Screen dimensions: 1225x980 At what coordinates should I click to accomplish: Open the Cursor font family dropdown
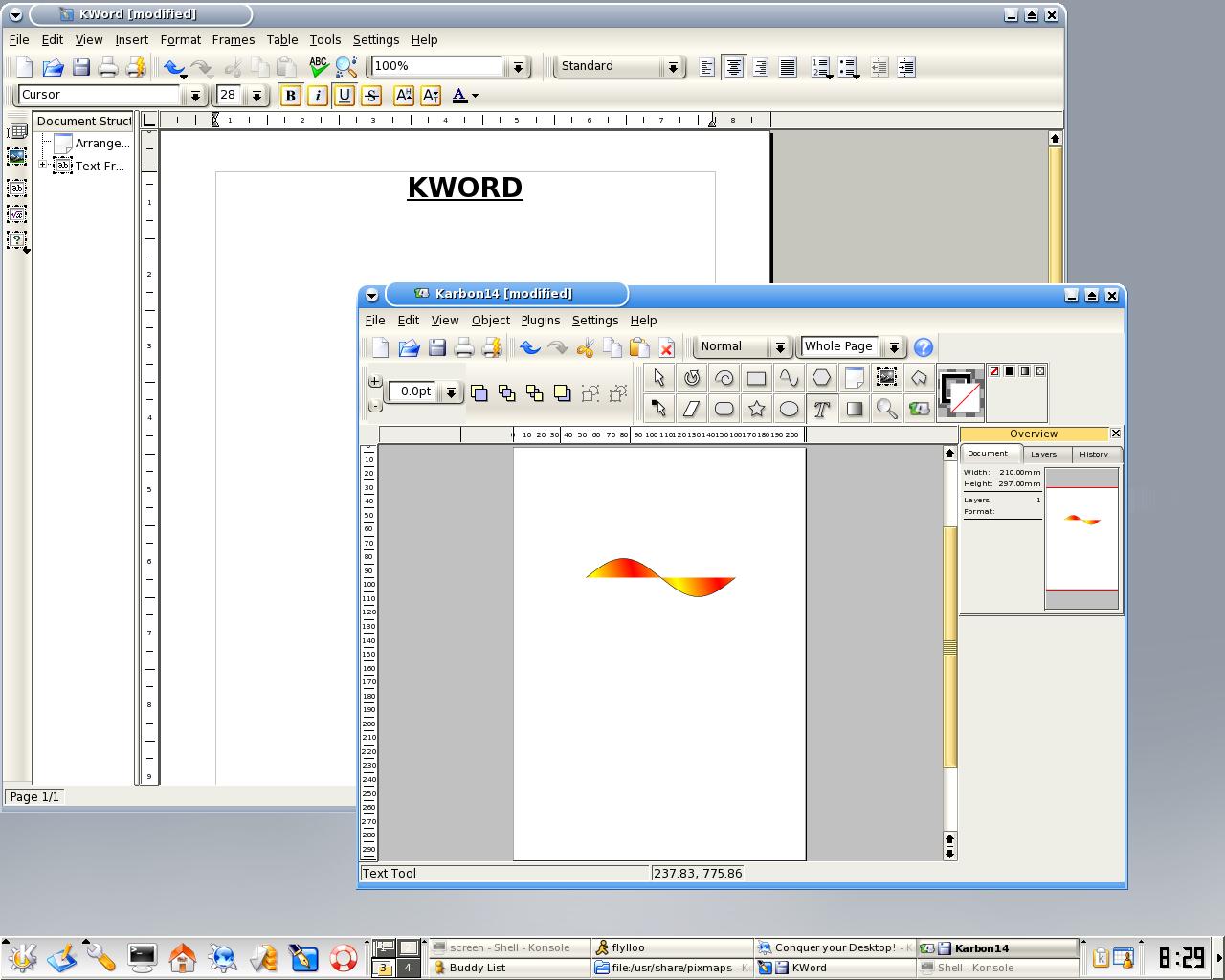[x=195, y=95]
